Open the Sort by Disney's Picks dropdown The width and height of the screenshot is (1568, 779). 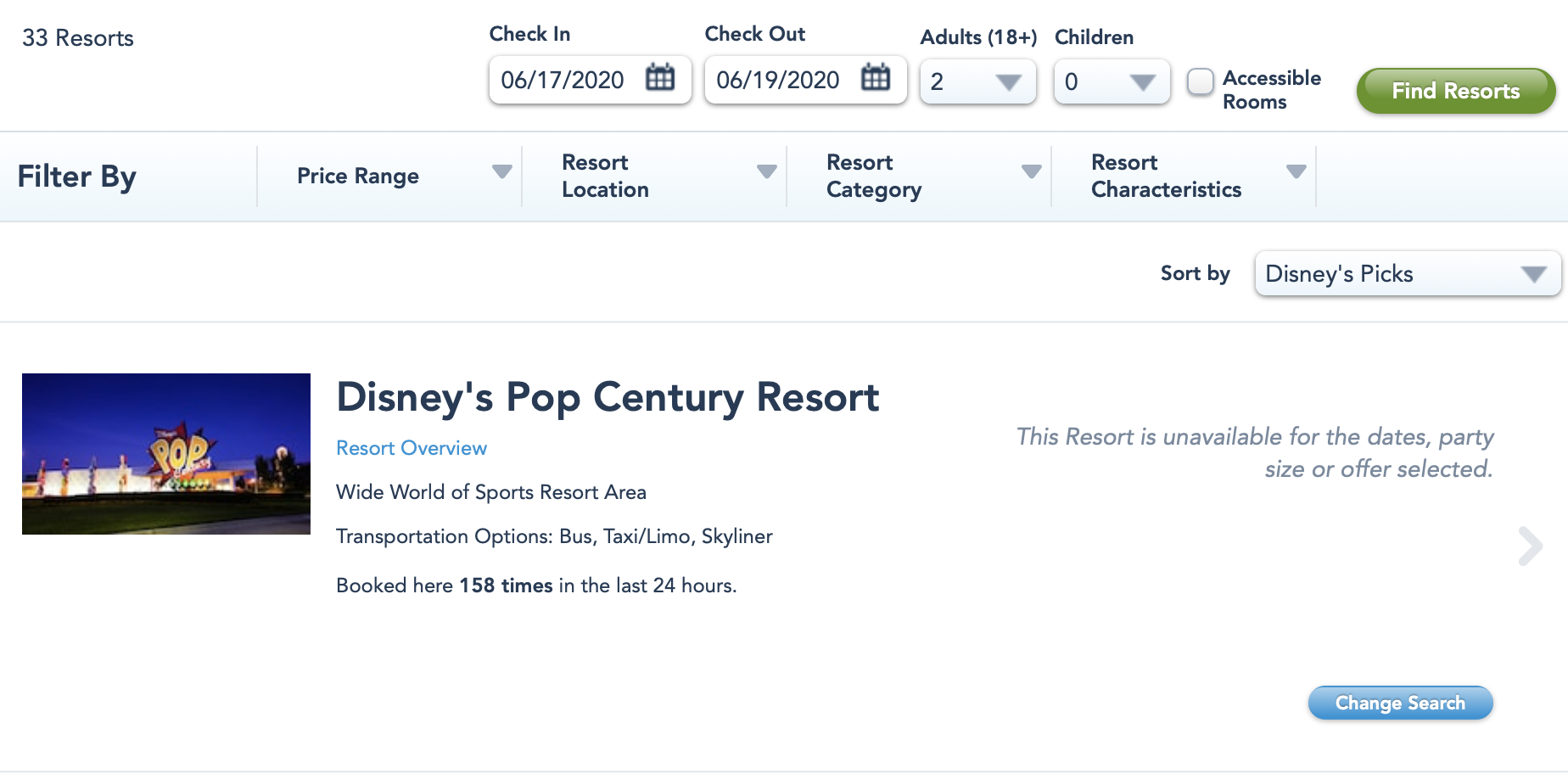click(x=1407, y=274)
